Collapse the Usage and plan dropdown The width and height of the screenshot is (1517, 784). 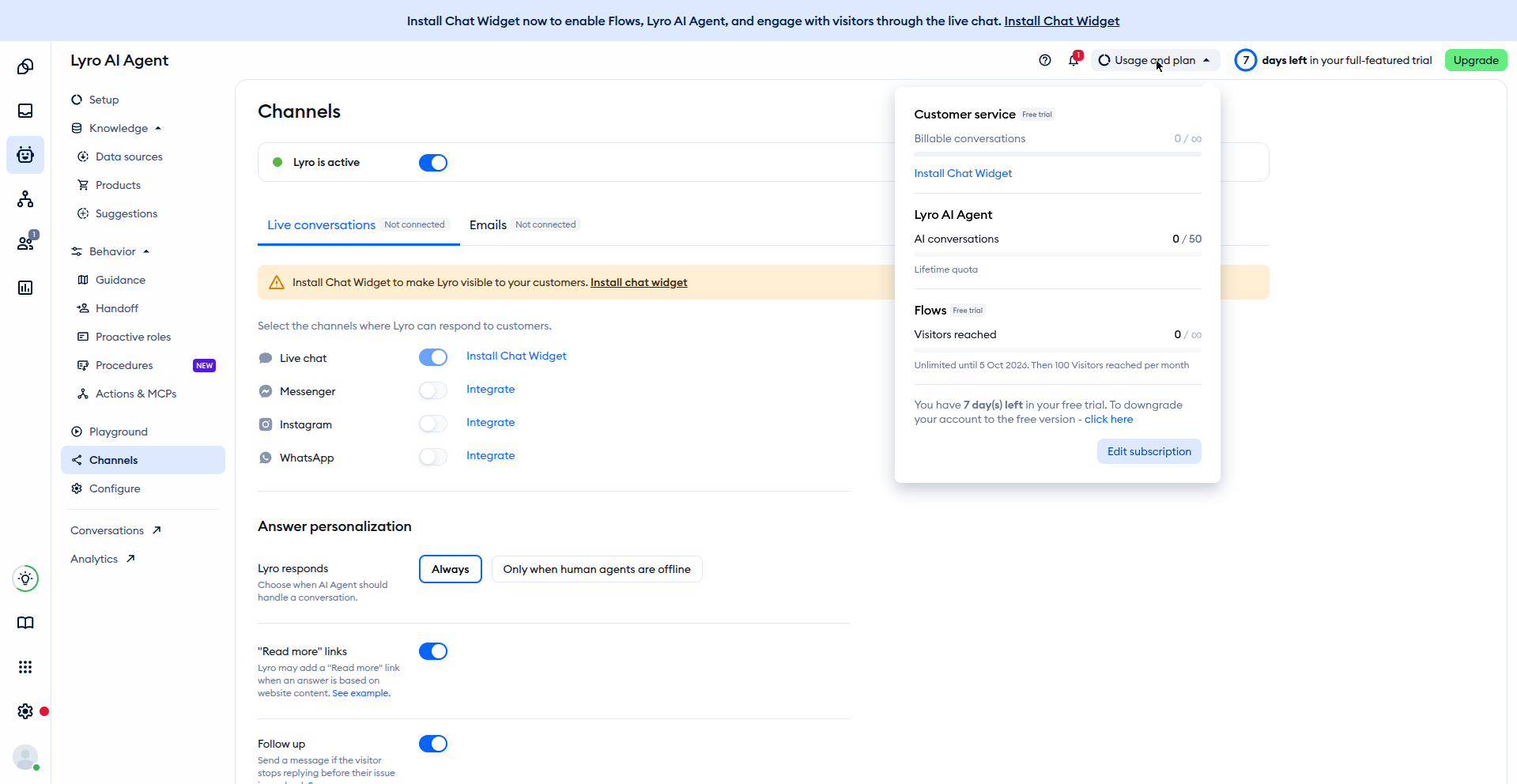(x=1155, y=60)
